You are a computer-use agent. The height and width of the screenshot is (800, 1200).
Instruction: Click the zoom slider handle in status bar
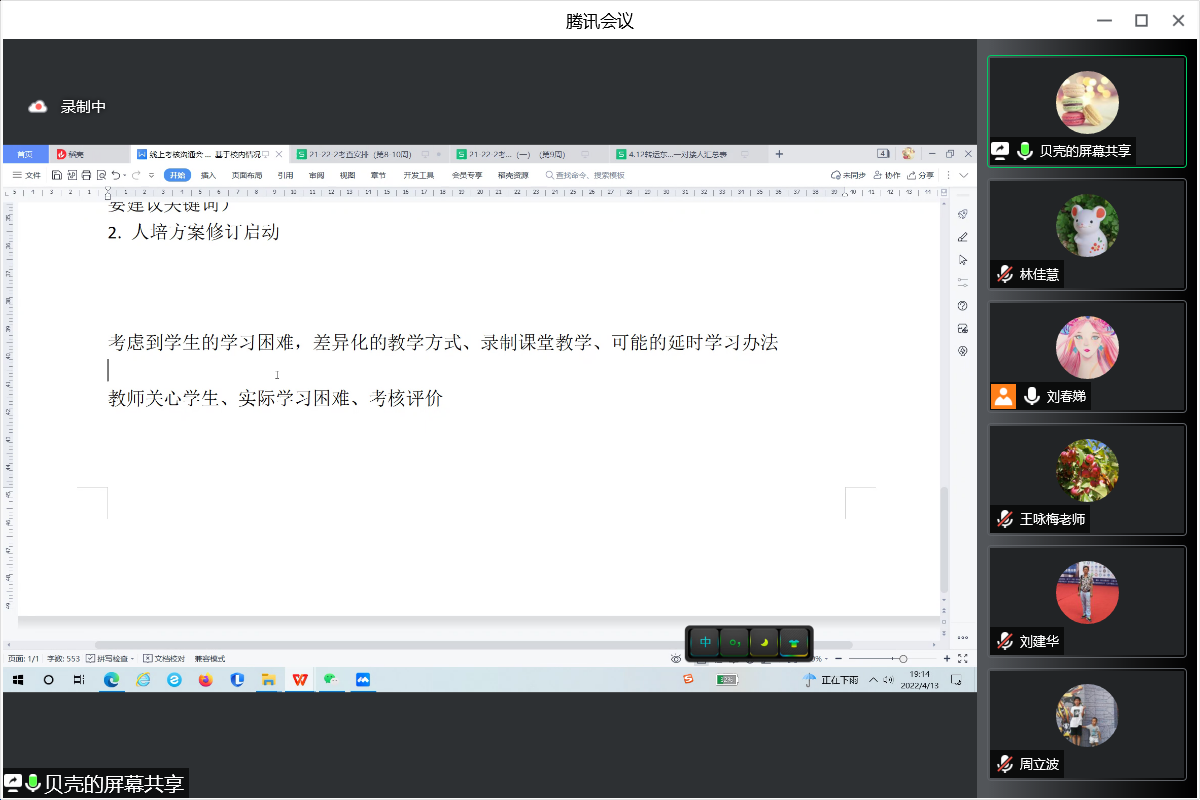pyautogui.click(x=903, y=659)
